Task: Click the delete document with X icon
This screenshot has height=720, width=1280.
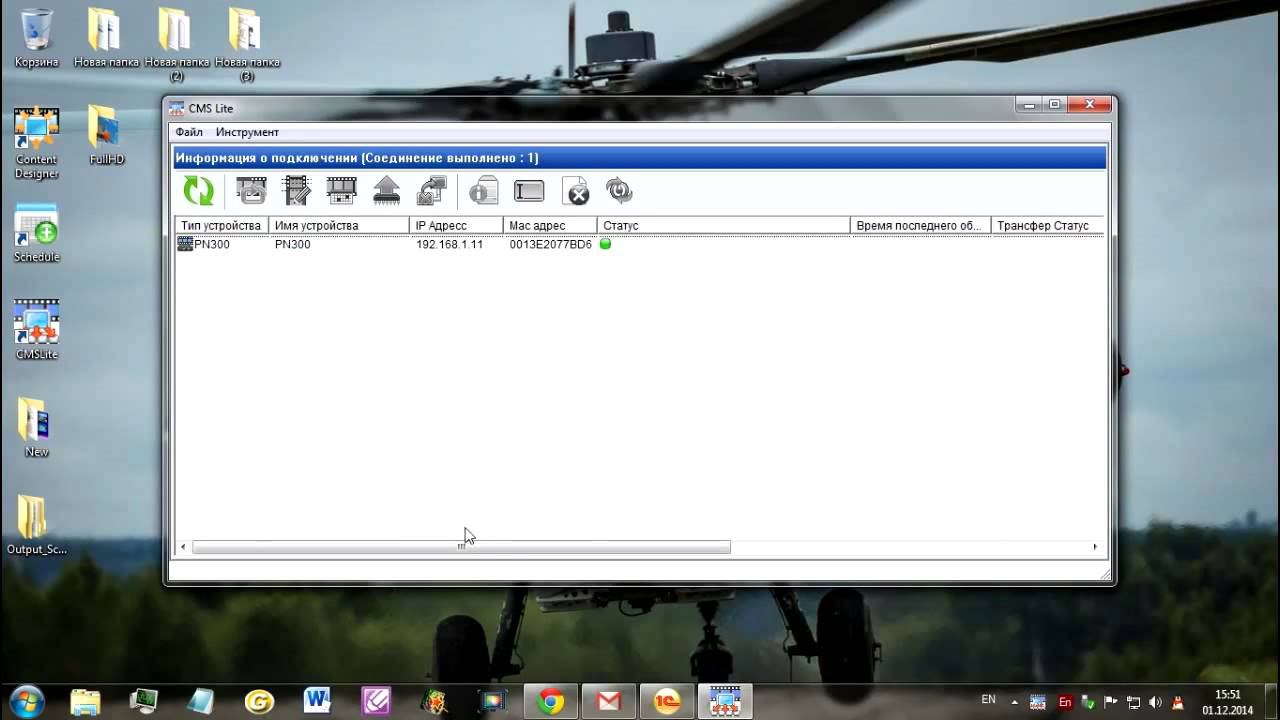Action: 576,191
